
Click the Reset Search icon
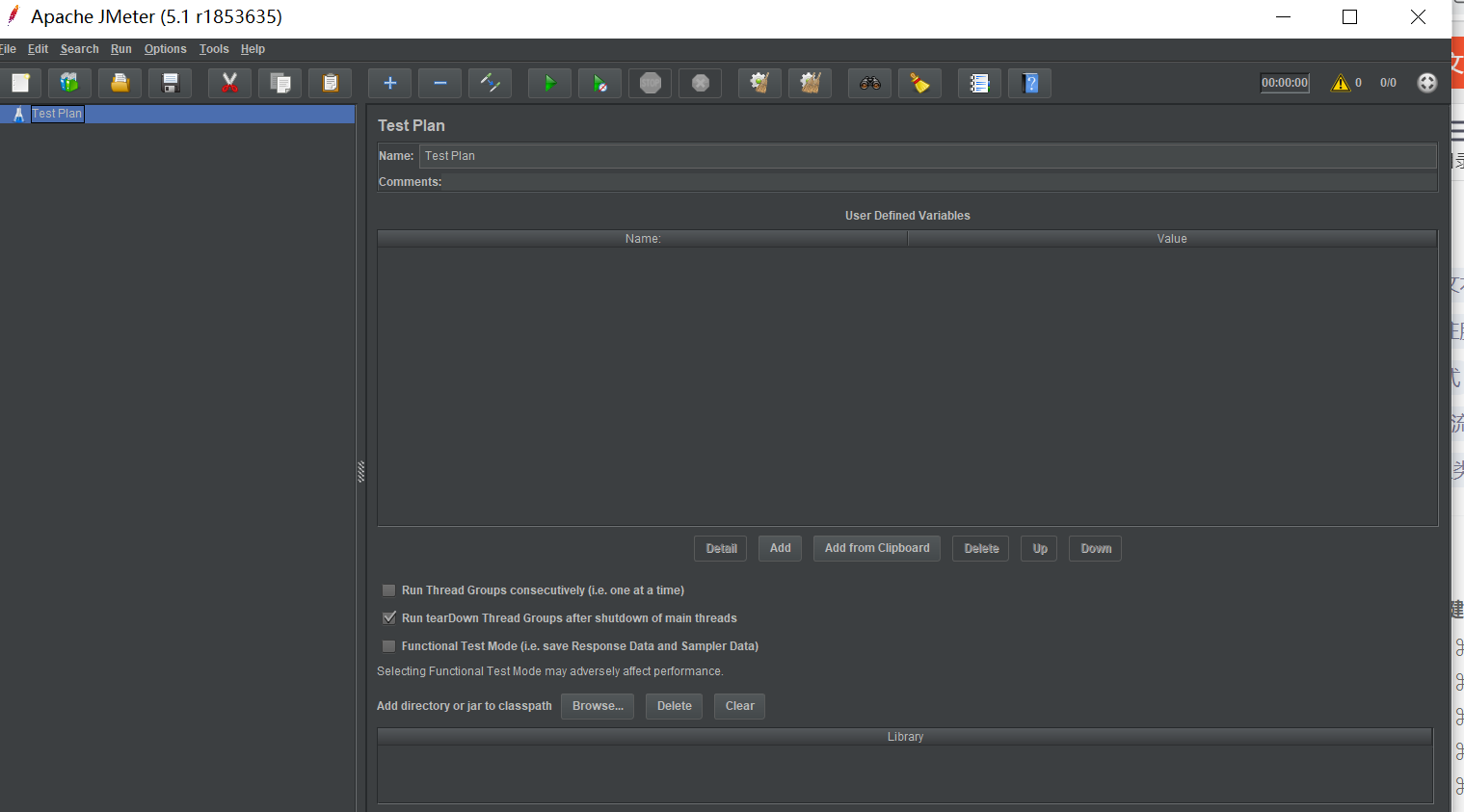(919, 83)
